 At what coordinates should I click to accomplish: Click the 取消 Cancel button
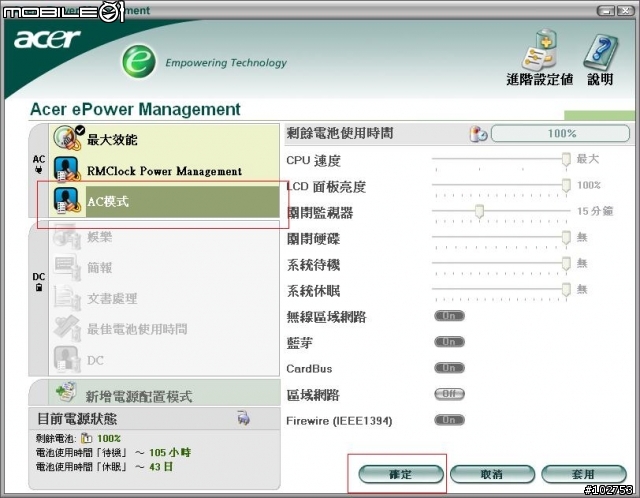492,474
